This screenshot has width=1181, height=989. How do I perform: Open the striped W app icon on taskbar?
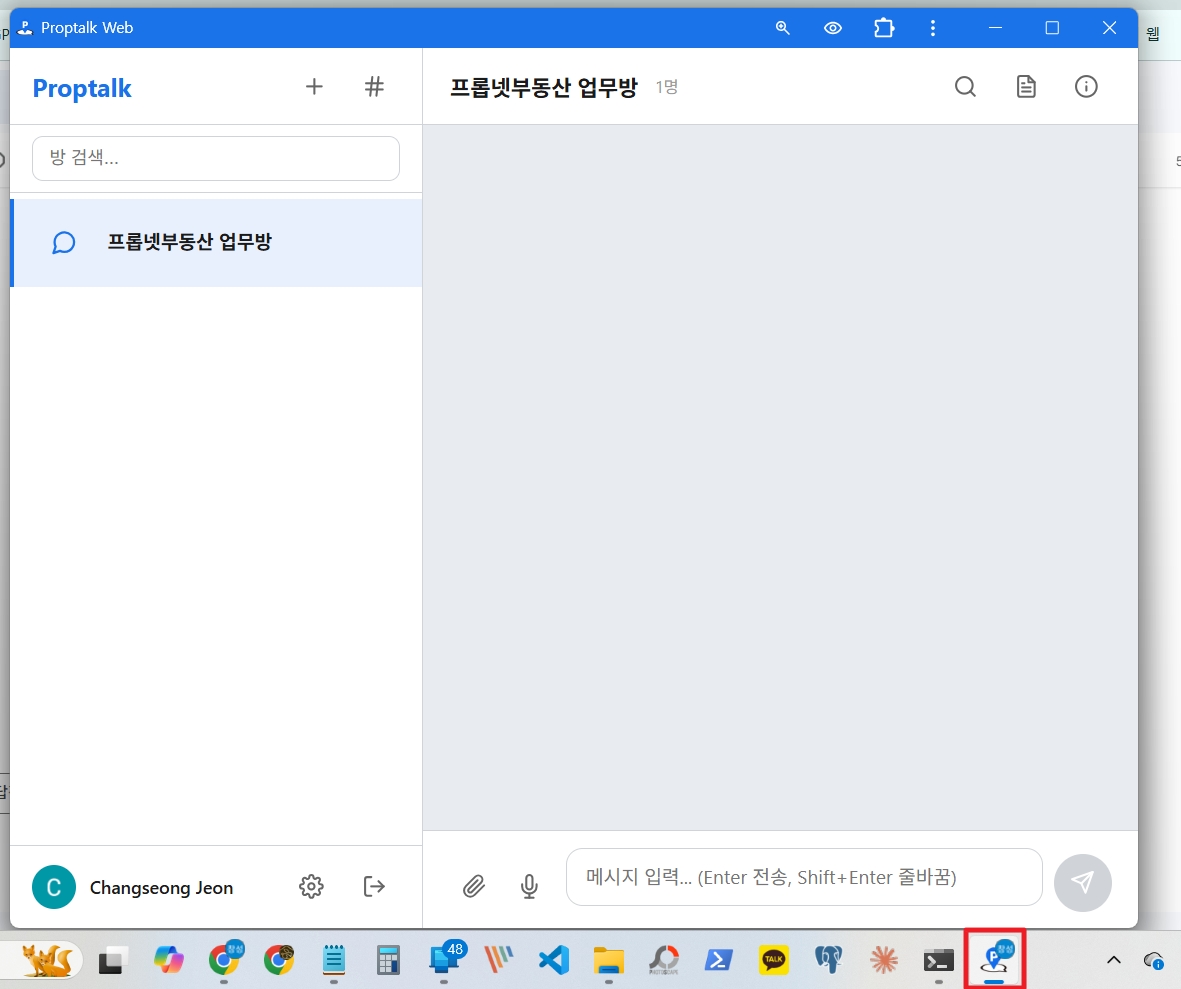tap(499, 960)
